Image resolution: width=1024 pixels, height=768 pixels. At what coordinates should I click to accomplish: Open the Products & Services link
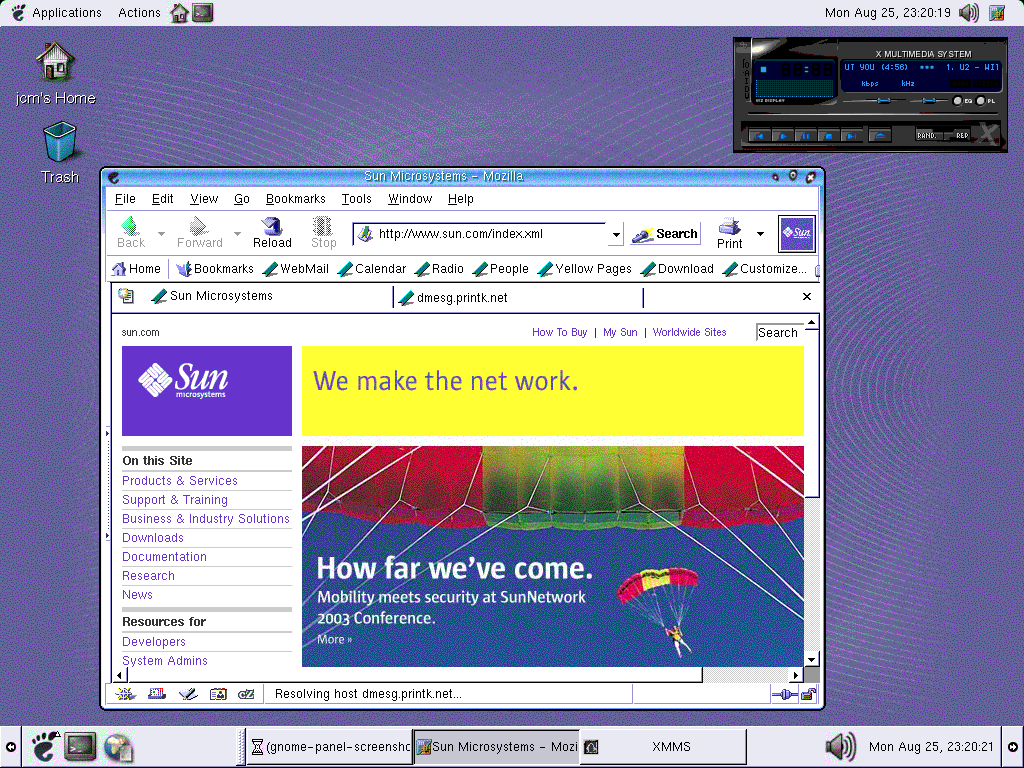click(x=180, y=481)
